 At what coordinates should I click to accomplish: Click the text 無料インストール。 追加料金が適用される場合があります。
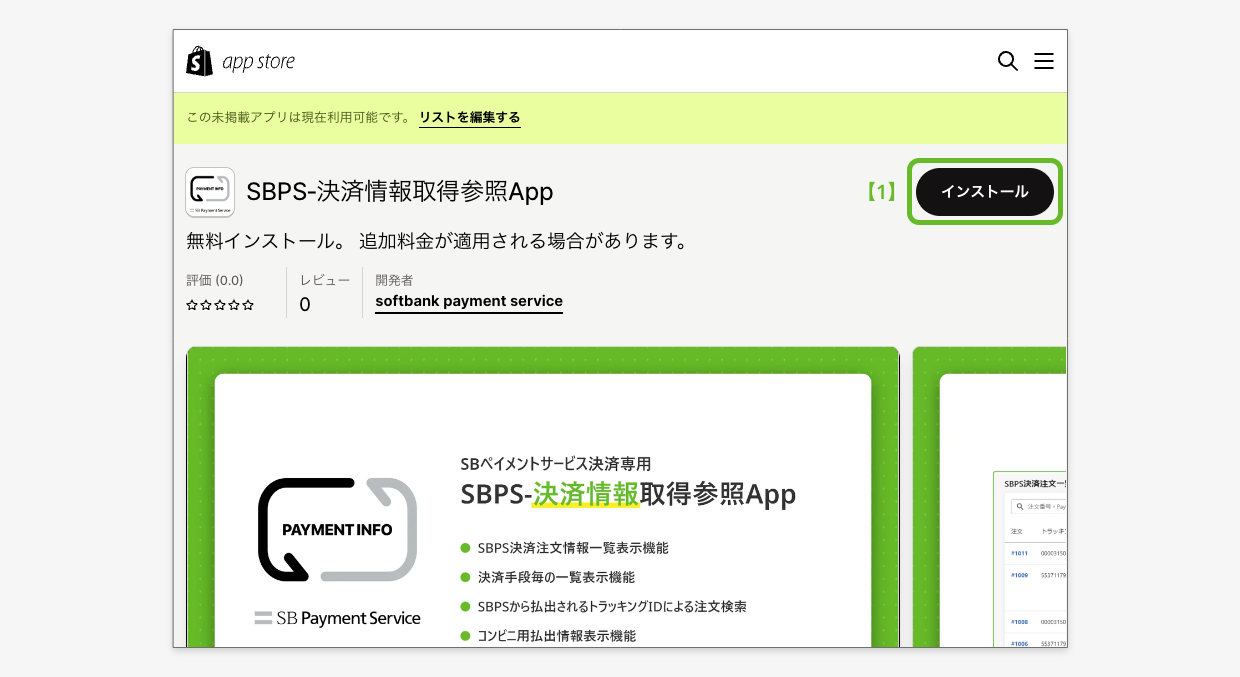(x=438, y=242)
